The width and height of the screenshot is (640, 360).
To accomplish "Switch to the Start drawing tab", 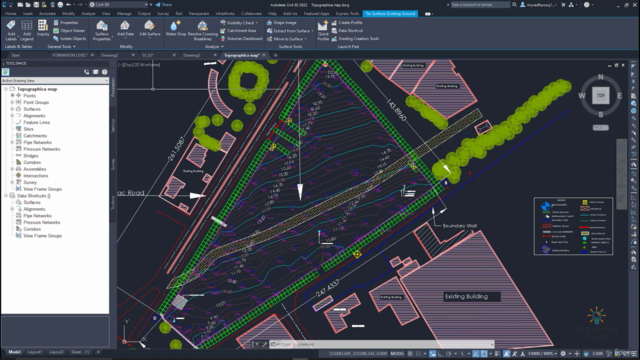I will click(x=16, y=55).
